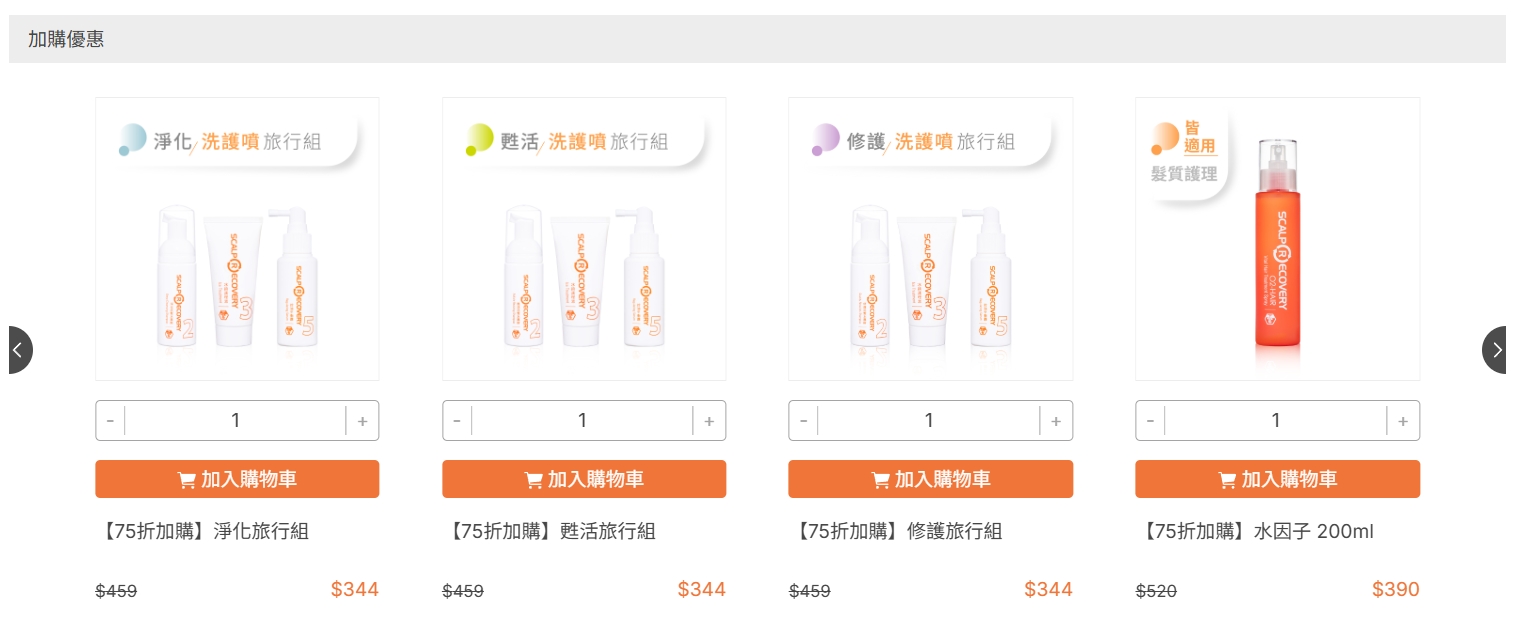This screenshot has width=1514, height=630.
Task: Add 淨化旅行組 to shopping cart
Action: point(237,479)
